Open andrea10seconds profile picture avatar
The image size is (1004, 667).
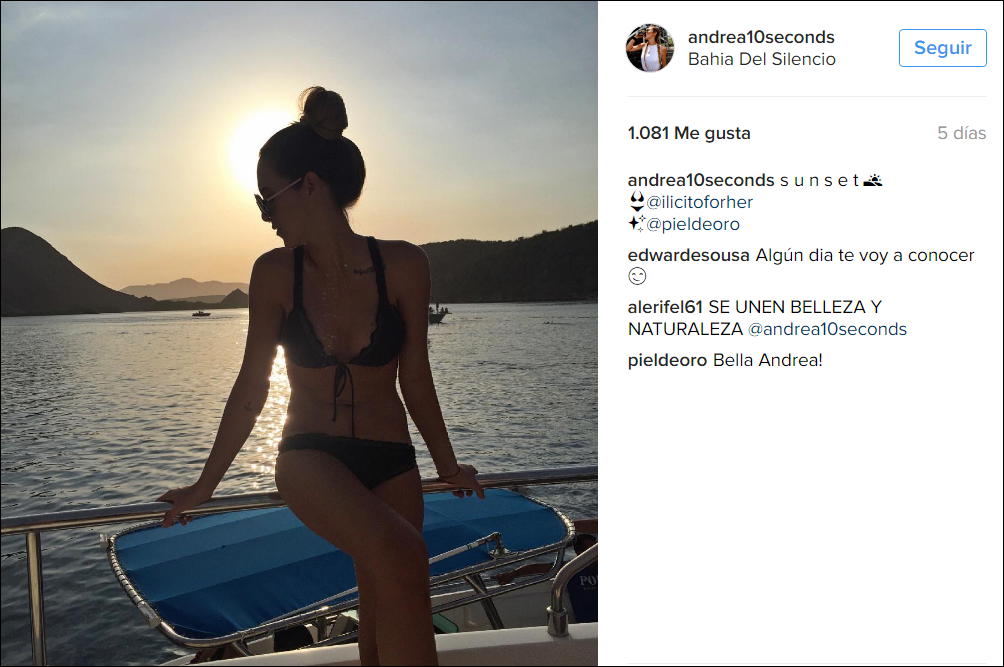pos(650,48)
